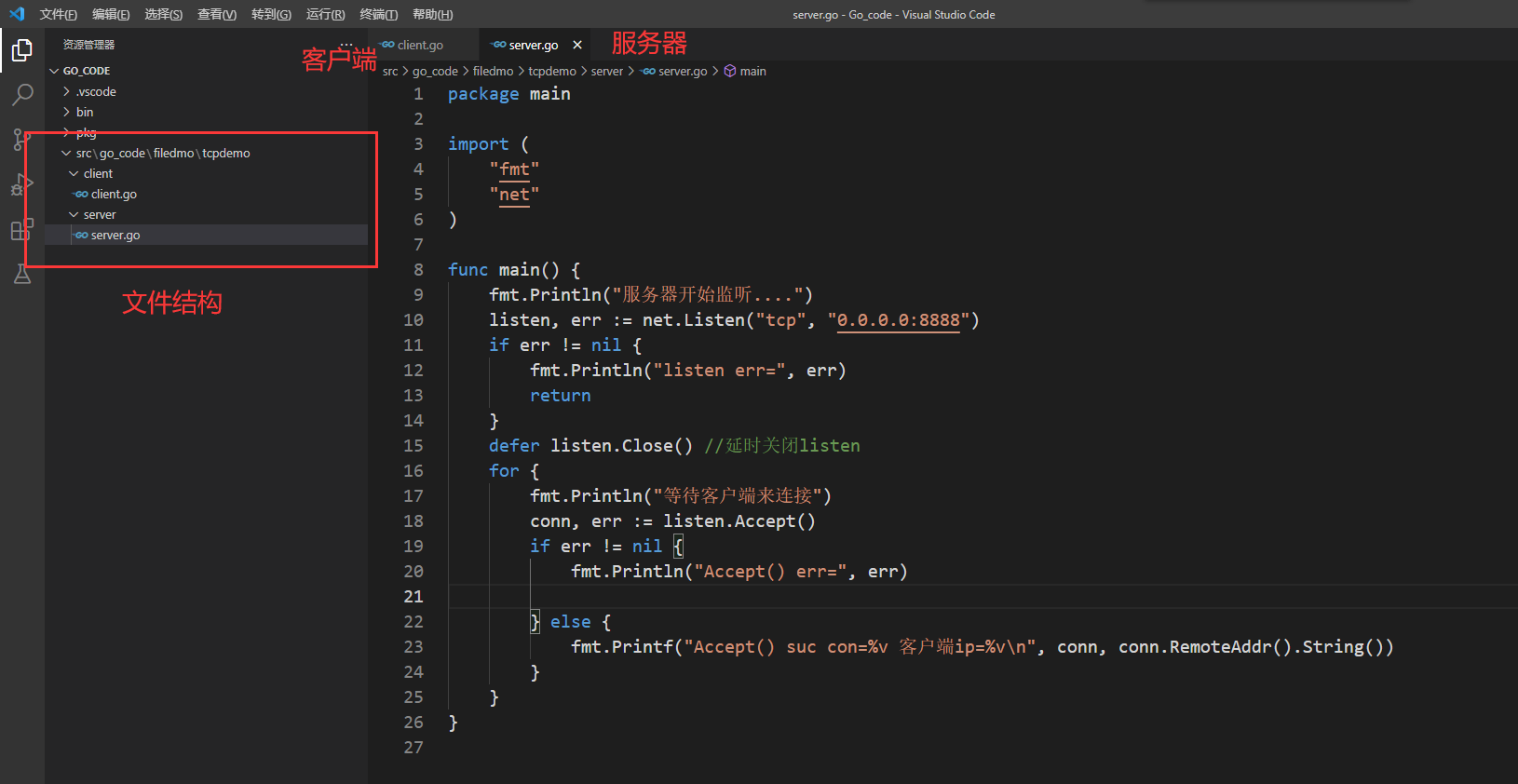
Task: Open the 编辑(E) menu
Action: (x=111, y=14)
